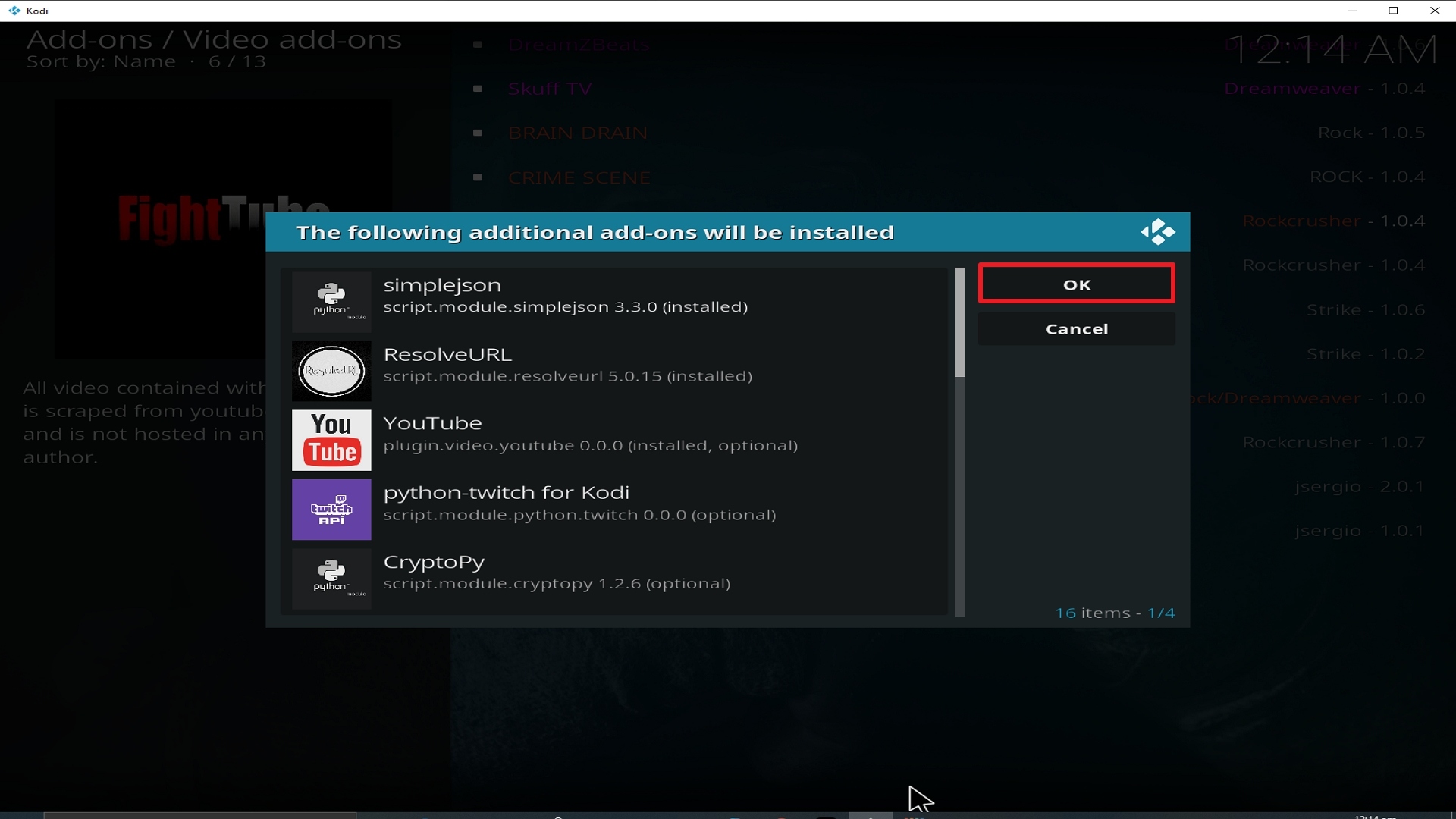The width and height of the screenshot is (1456, 819).
Task: Select the Twitch API purple icon
Action: [x=331, y=509]
